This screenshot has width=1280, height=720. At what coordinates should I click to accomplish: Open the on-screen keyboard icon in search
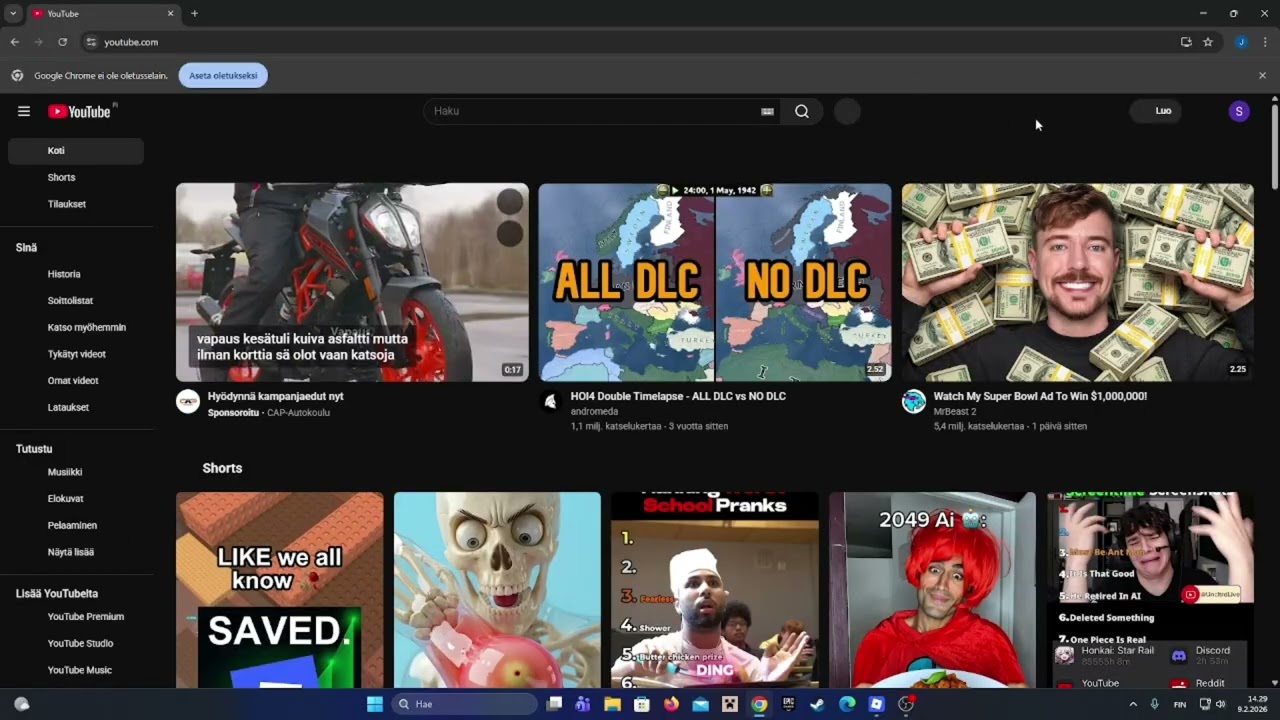[767, 111]
